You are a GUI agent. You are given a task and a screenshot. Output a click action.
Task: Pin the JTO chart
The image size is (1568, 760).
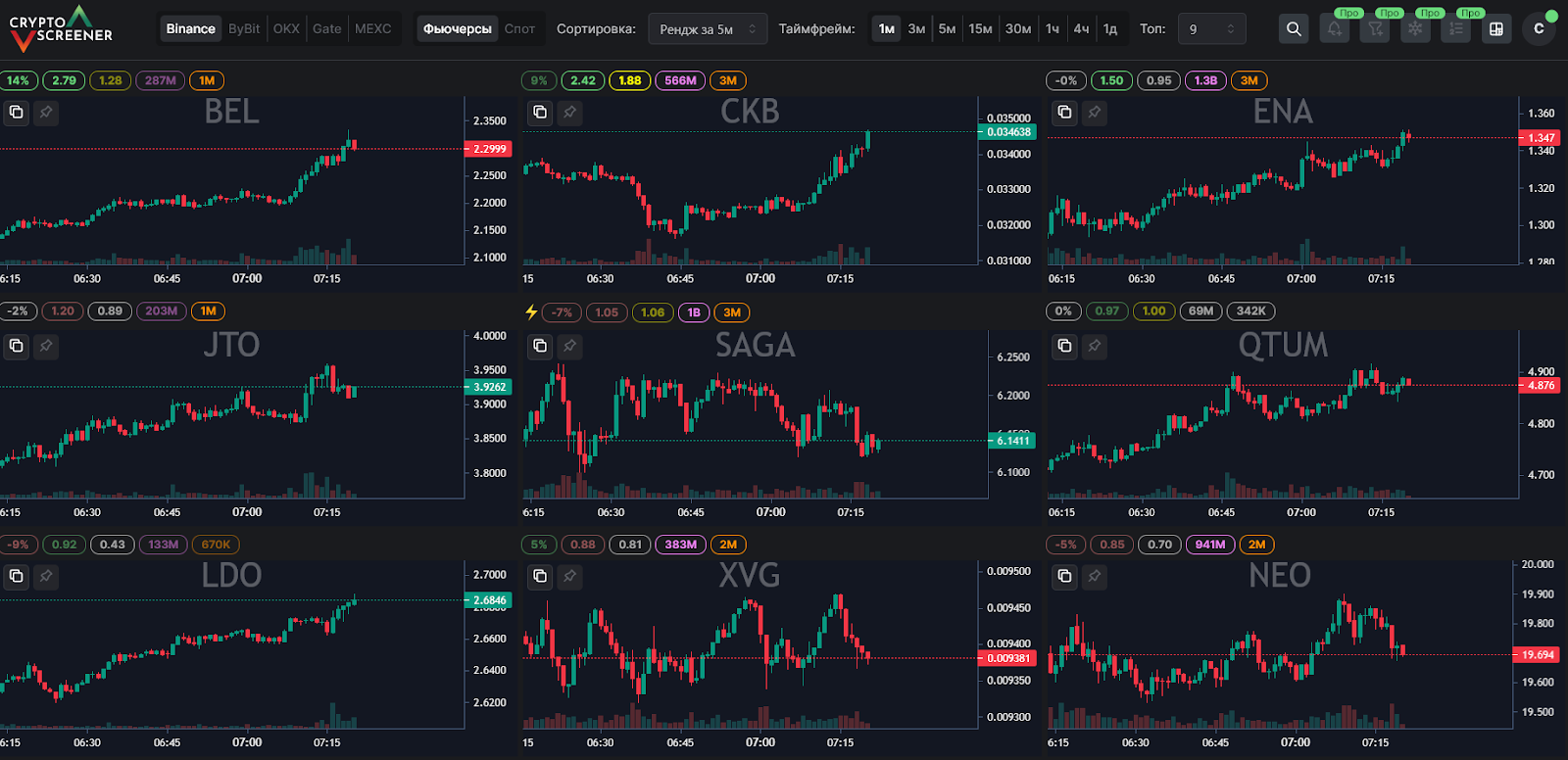[x=46, y=345]
